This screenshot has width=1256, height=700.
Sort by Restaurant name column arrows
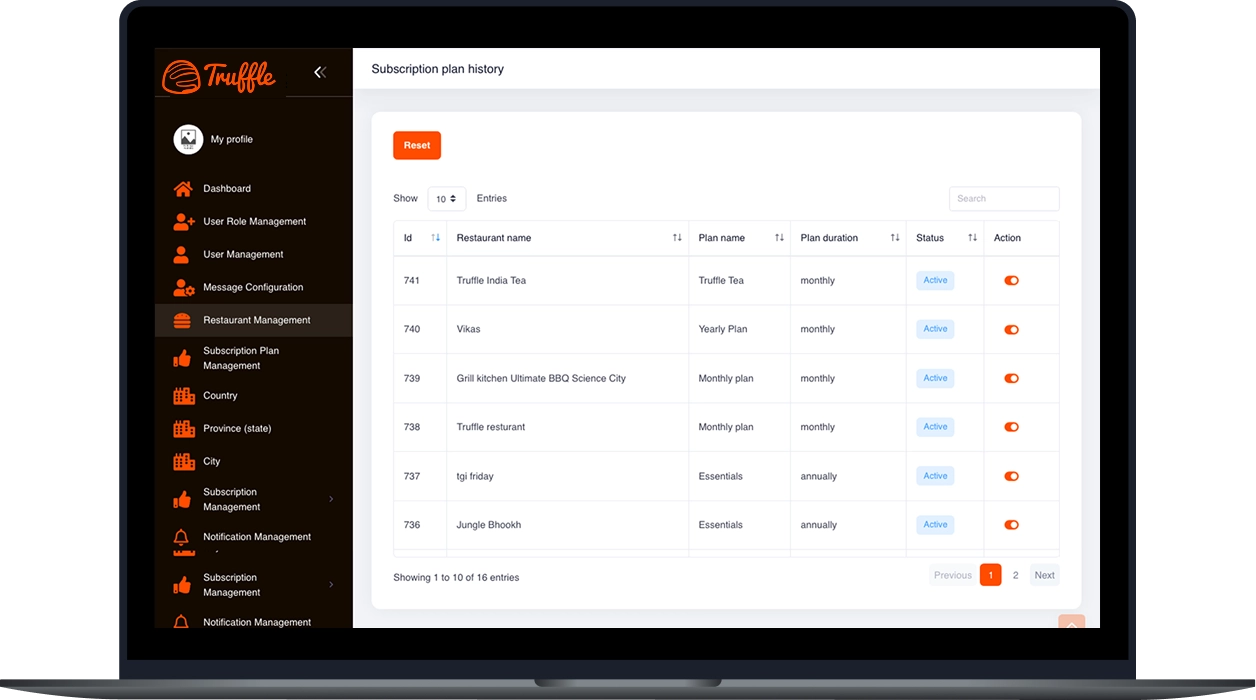point(677,238)
